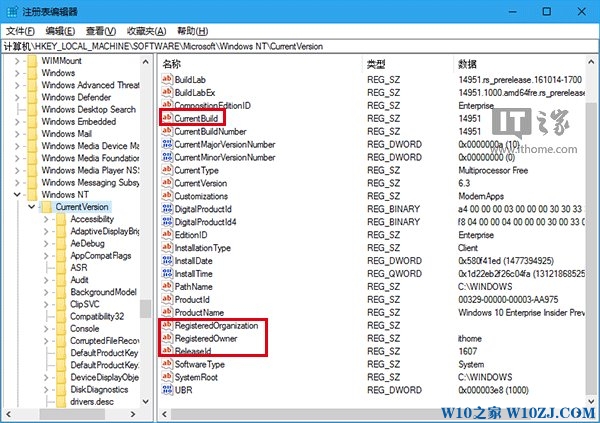This screenshot has width=600, height=423.
Task: Click the CurrentMajorVersionNumber DWORD icon
Action: [167, 144]
